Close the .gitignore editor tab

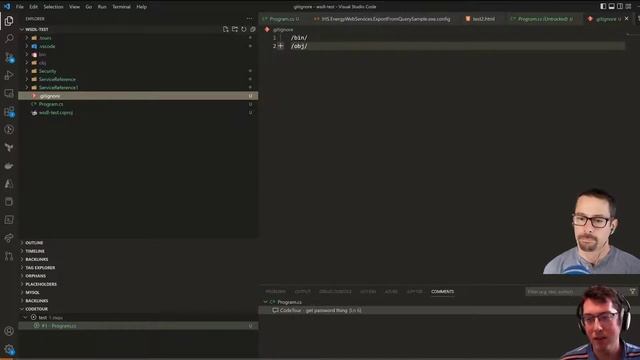(627, 19)
